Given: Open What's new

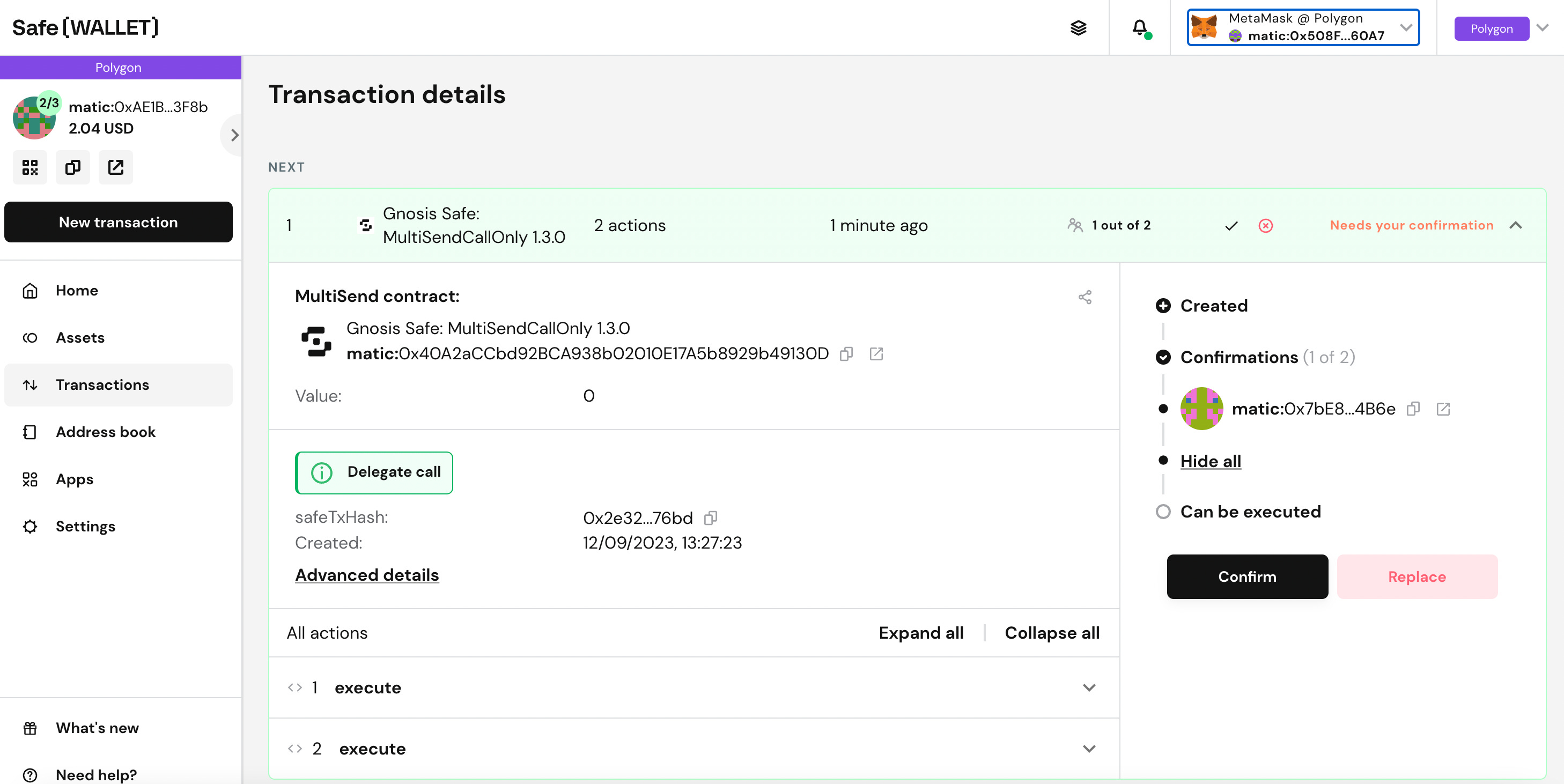Looking at the screenshot, I should point(119,728).
